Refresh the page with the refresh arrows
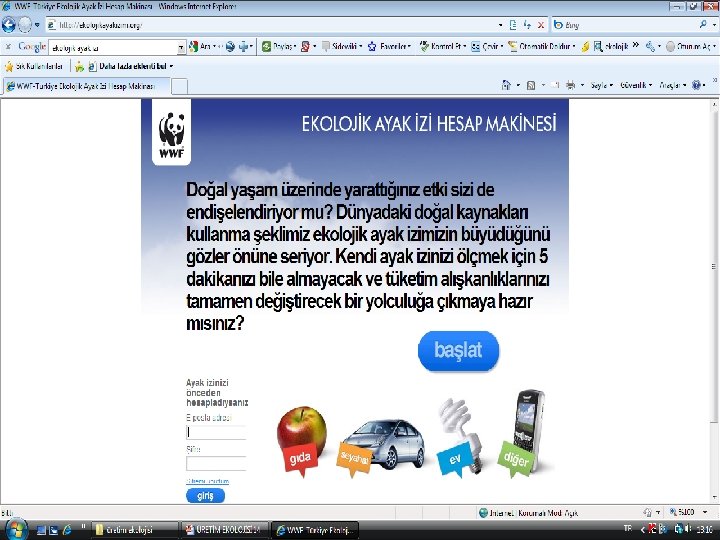Image resolution: width=720 pixels, height=540 pixels. pos(527,25)
